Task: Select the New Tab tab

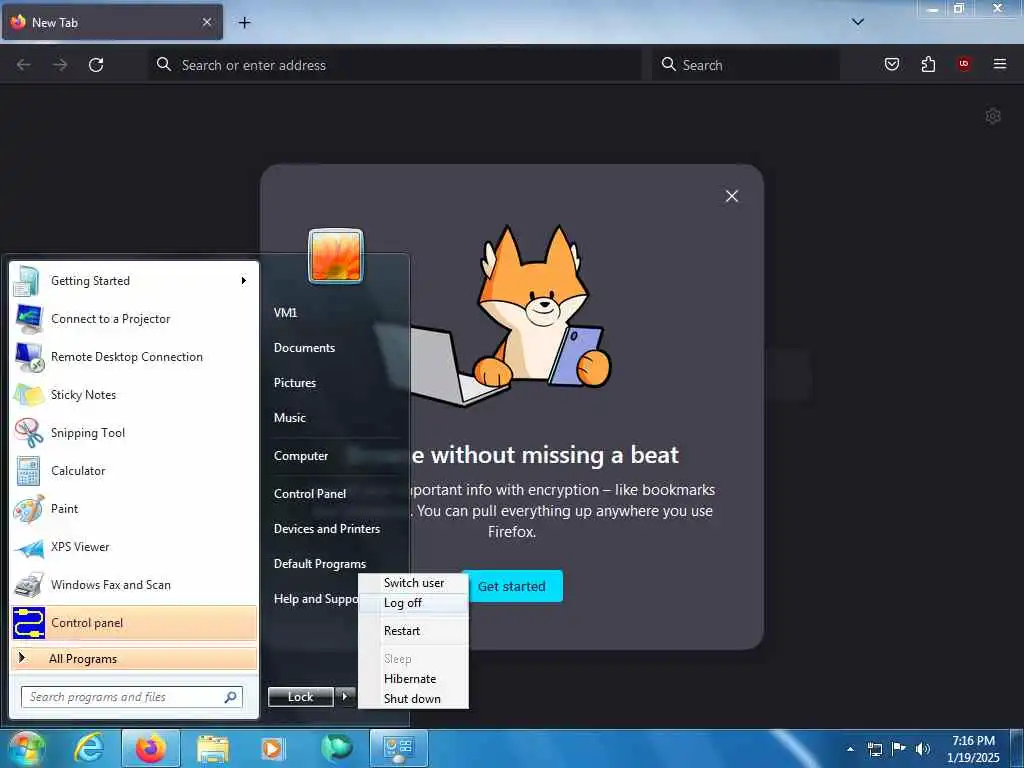Action: pos(112,22)
